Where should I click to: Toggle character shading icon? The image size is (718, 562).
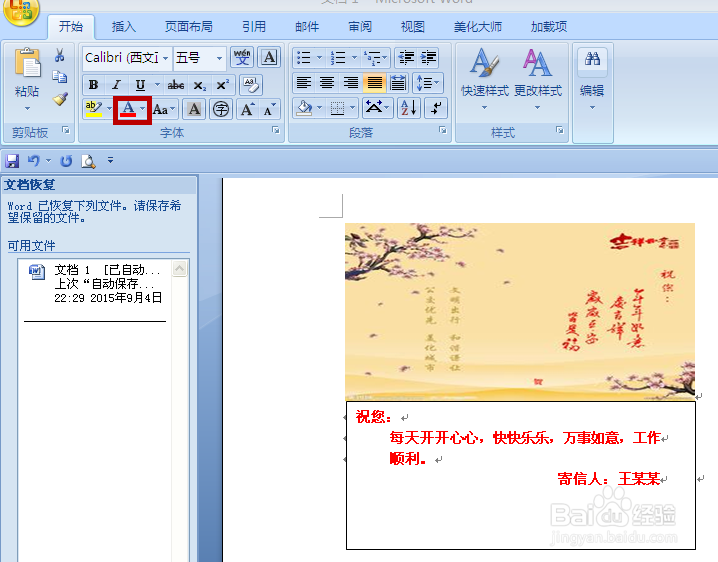tap(194, 109)
